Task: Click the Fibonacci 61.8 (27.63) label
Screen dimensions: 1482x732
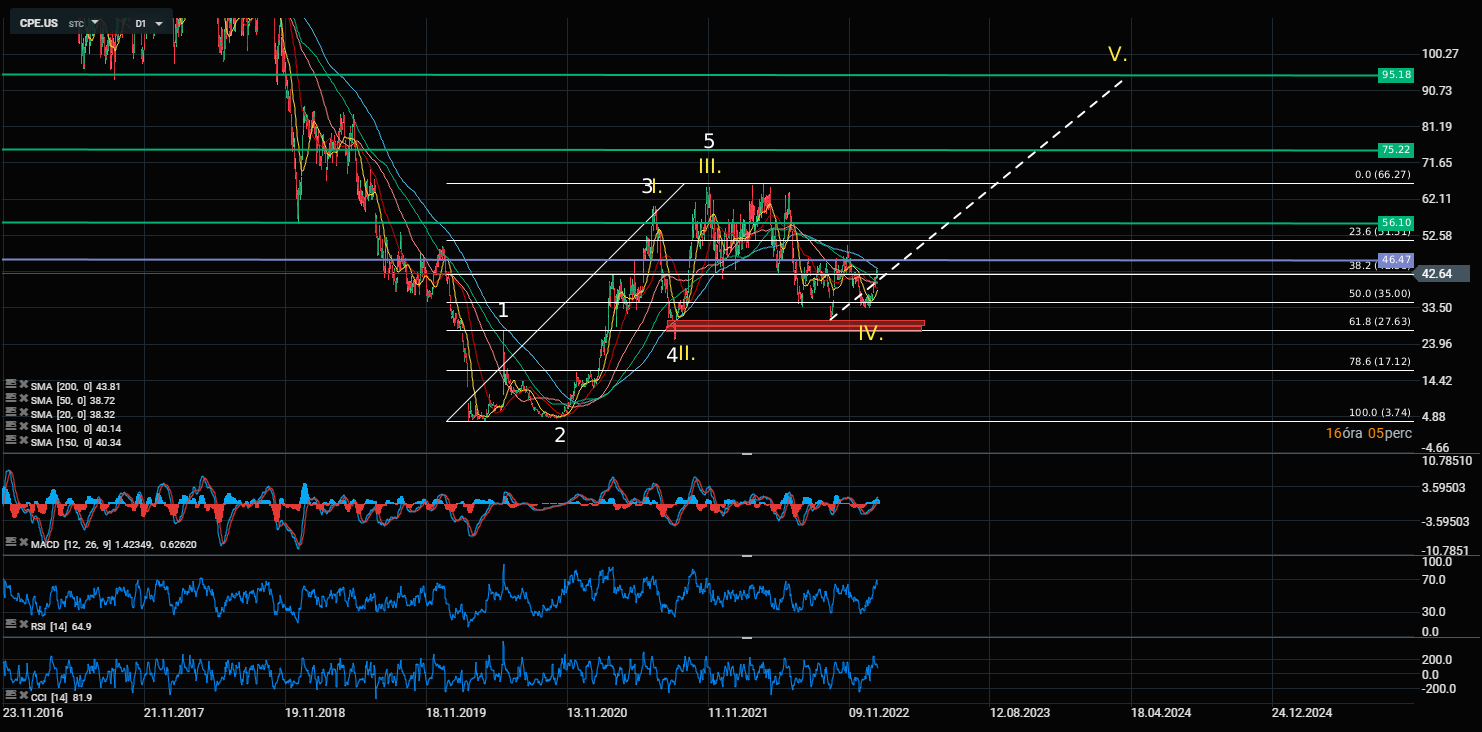Action: (x=1378, y=322)
